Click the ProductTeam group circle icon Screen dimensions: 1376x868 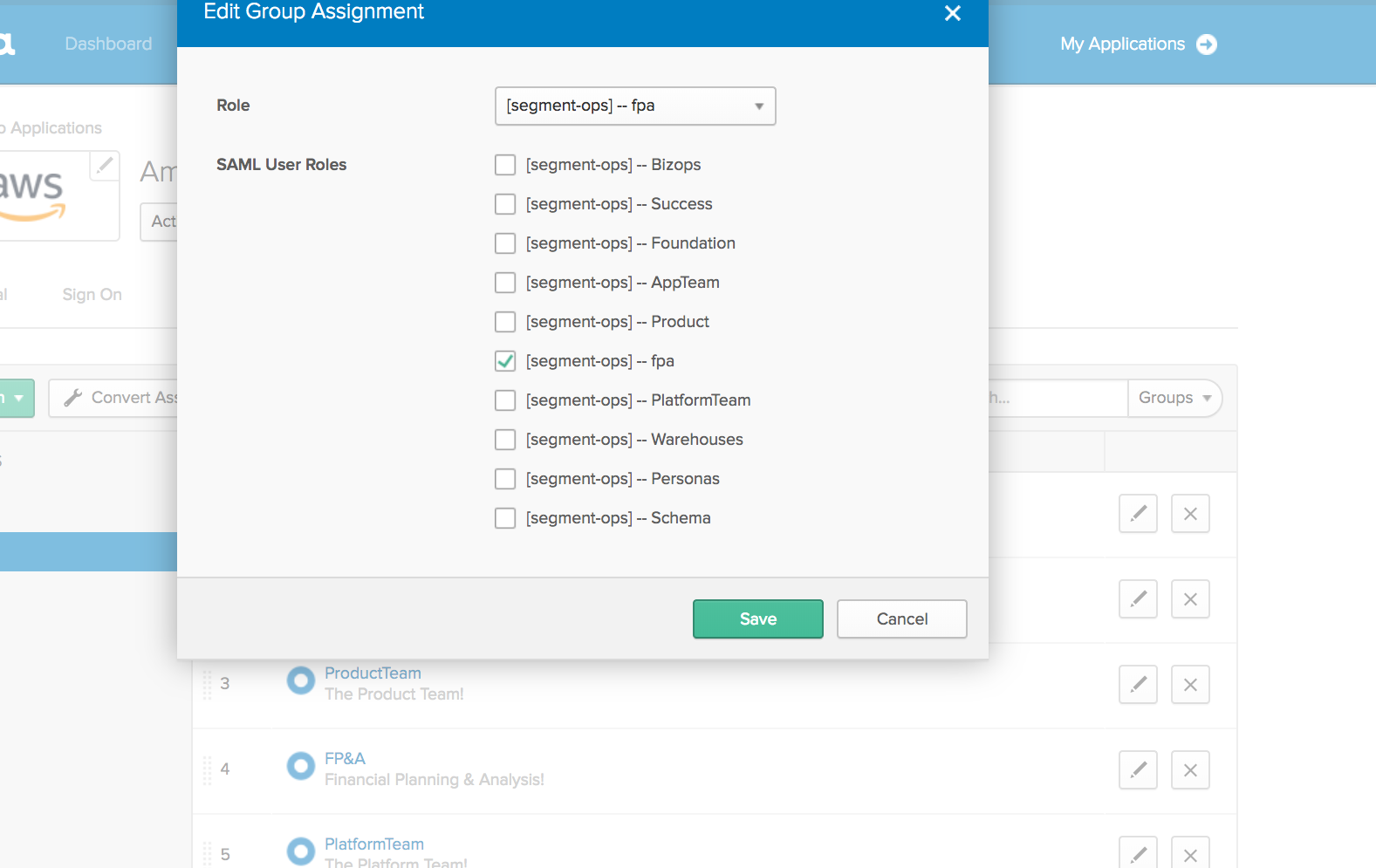(300, 680)
